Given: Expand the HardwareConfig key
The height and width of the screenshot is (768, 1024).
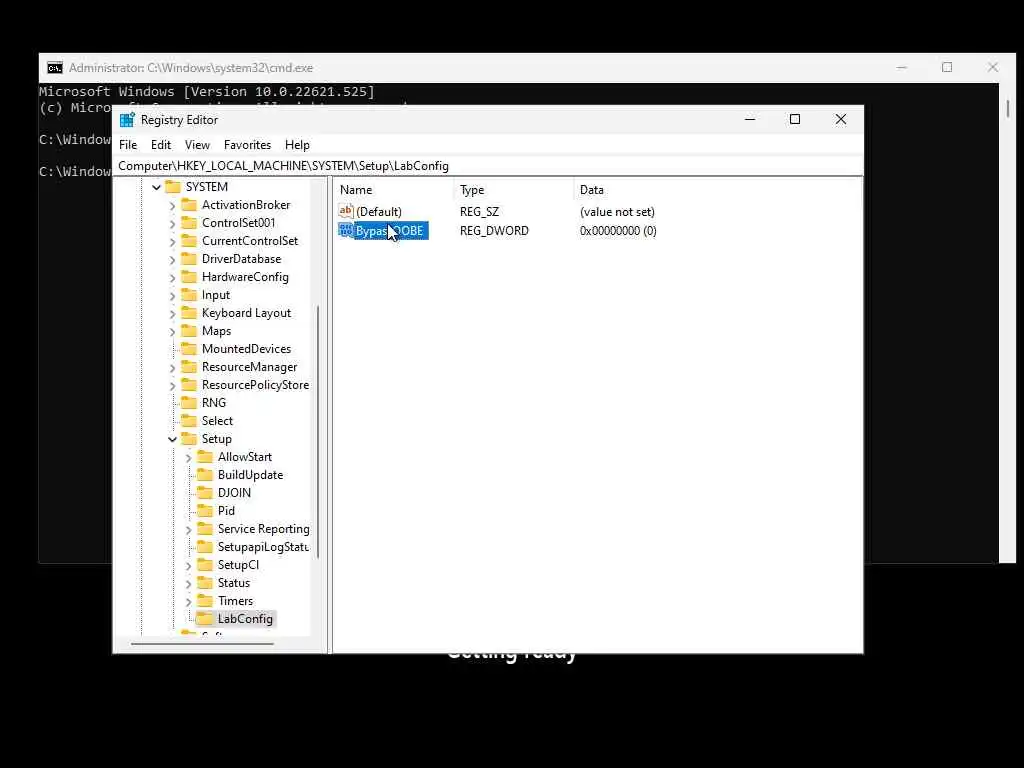Looking at the screenshot, I should [x=172, y=278].
